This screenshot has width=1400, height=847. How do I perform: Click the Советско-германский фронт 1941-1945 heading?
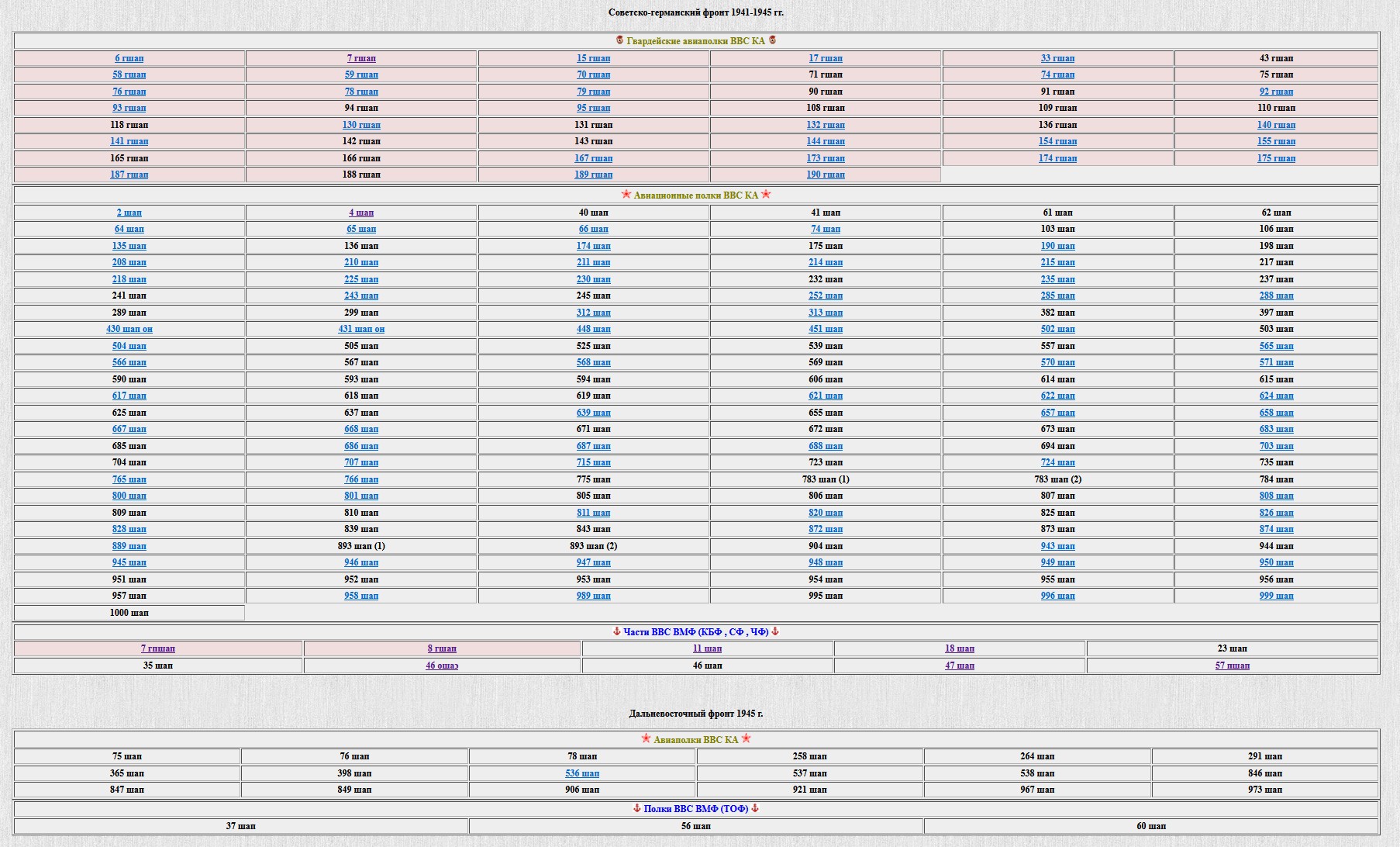[695, 12]
